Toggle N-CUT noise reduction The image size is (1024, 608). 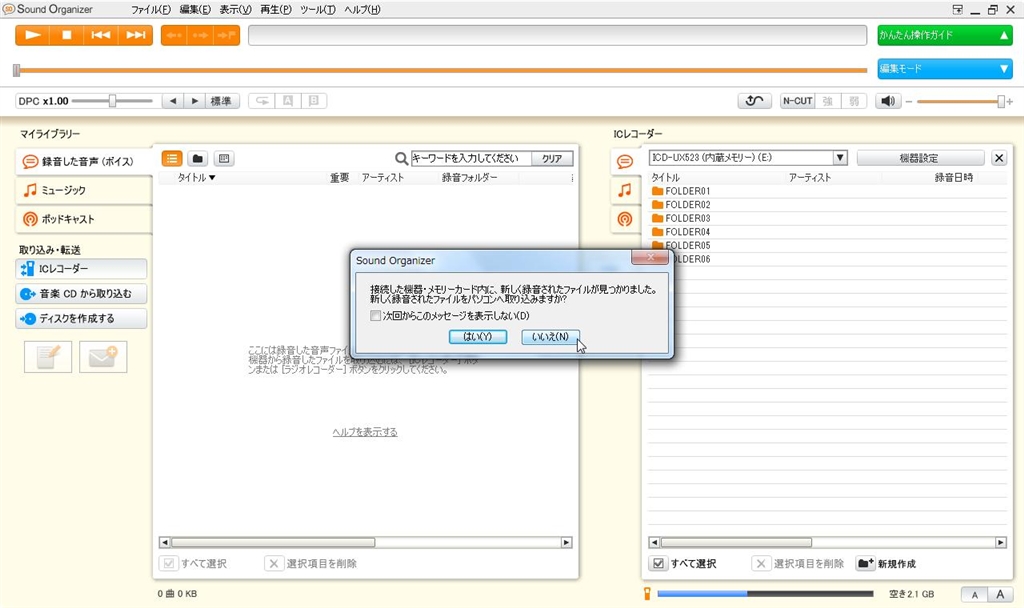point(797,101)
